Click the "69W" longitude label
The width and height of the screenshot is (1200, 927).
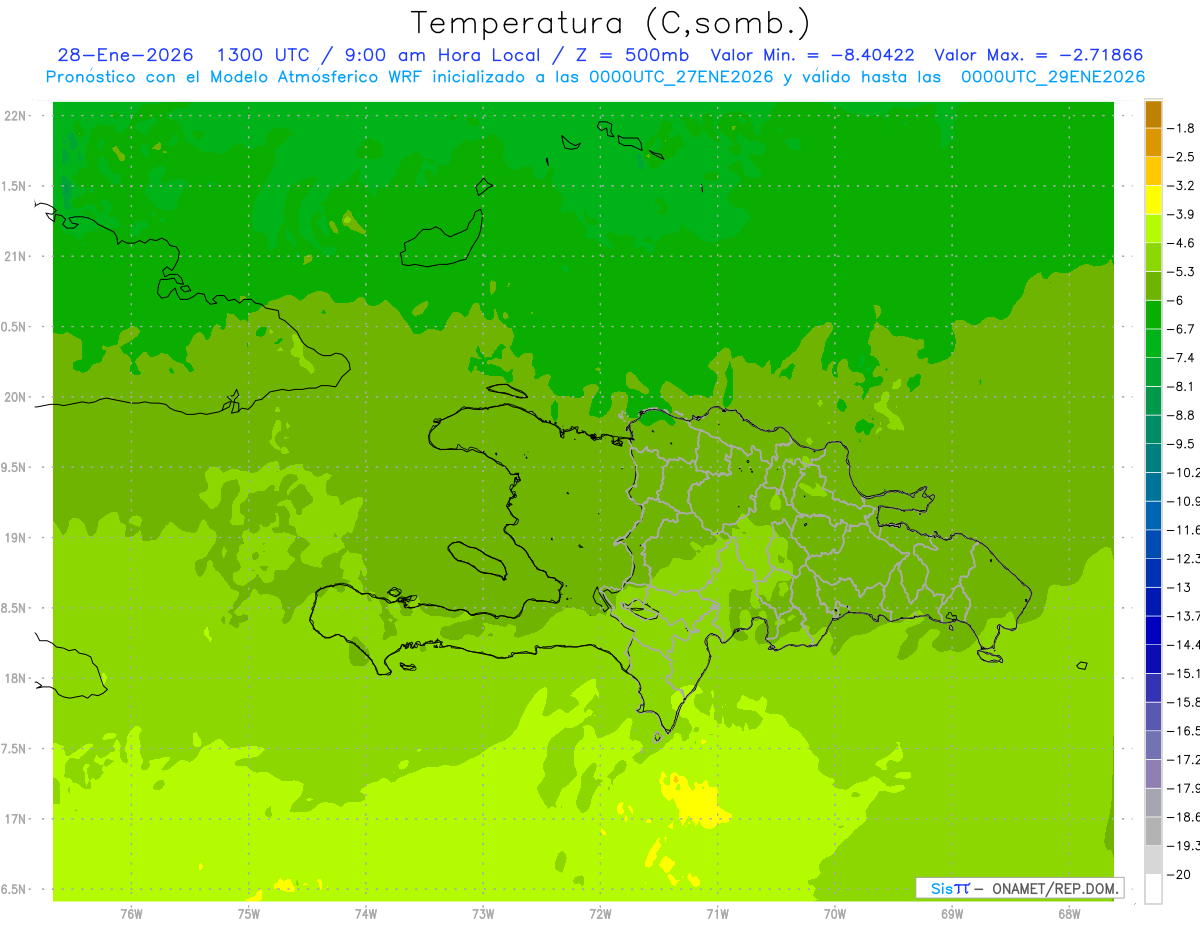952,913
